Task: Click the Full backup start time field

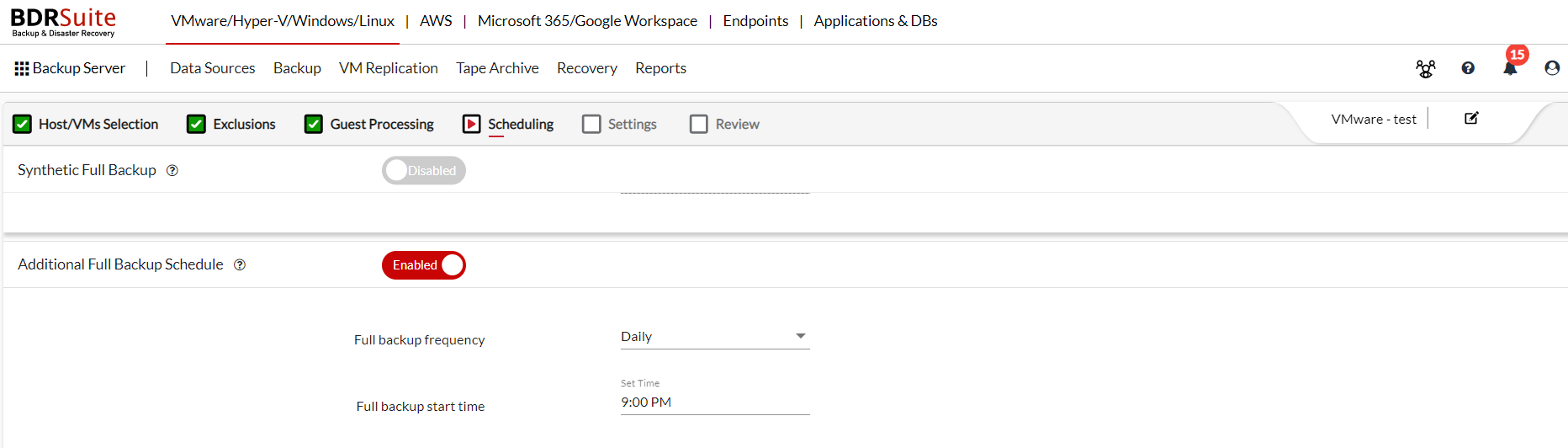Action: point(715,403)
